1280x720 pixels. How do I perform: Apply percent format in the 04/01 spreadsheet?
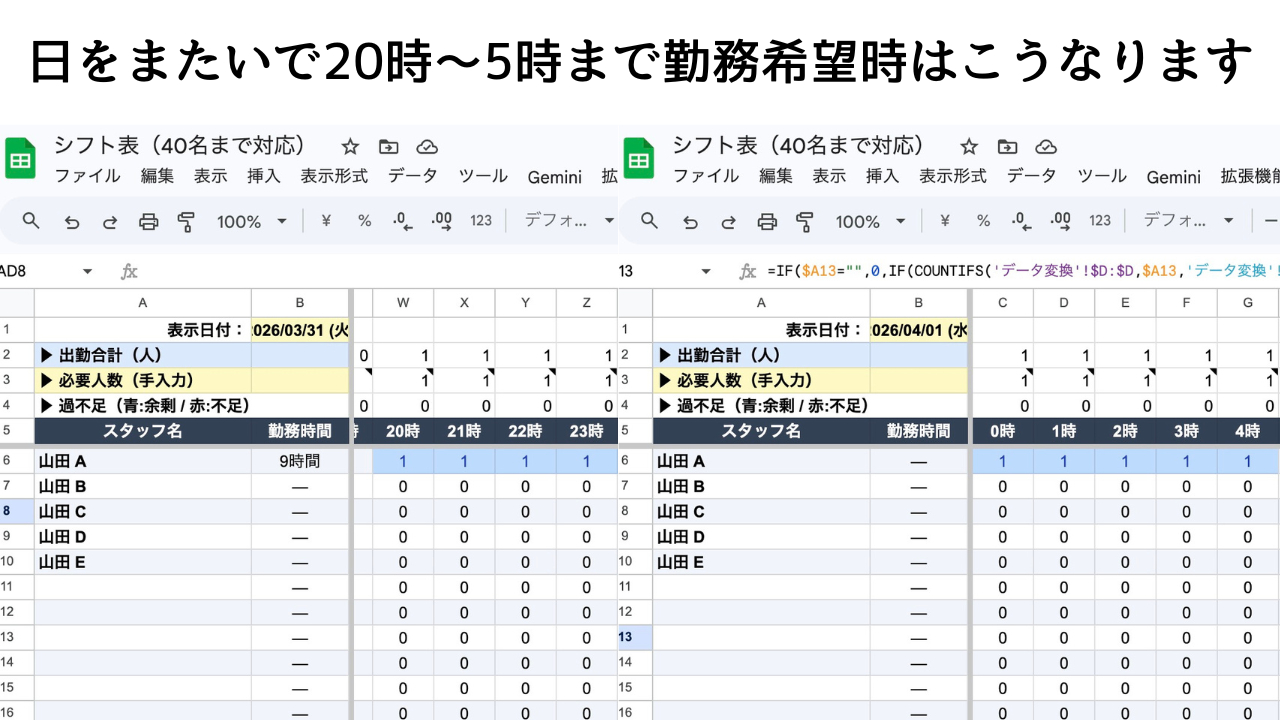(x=983, y=221)
